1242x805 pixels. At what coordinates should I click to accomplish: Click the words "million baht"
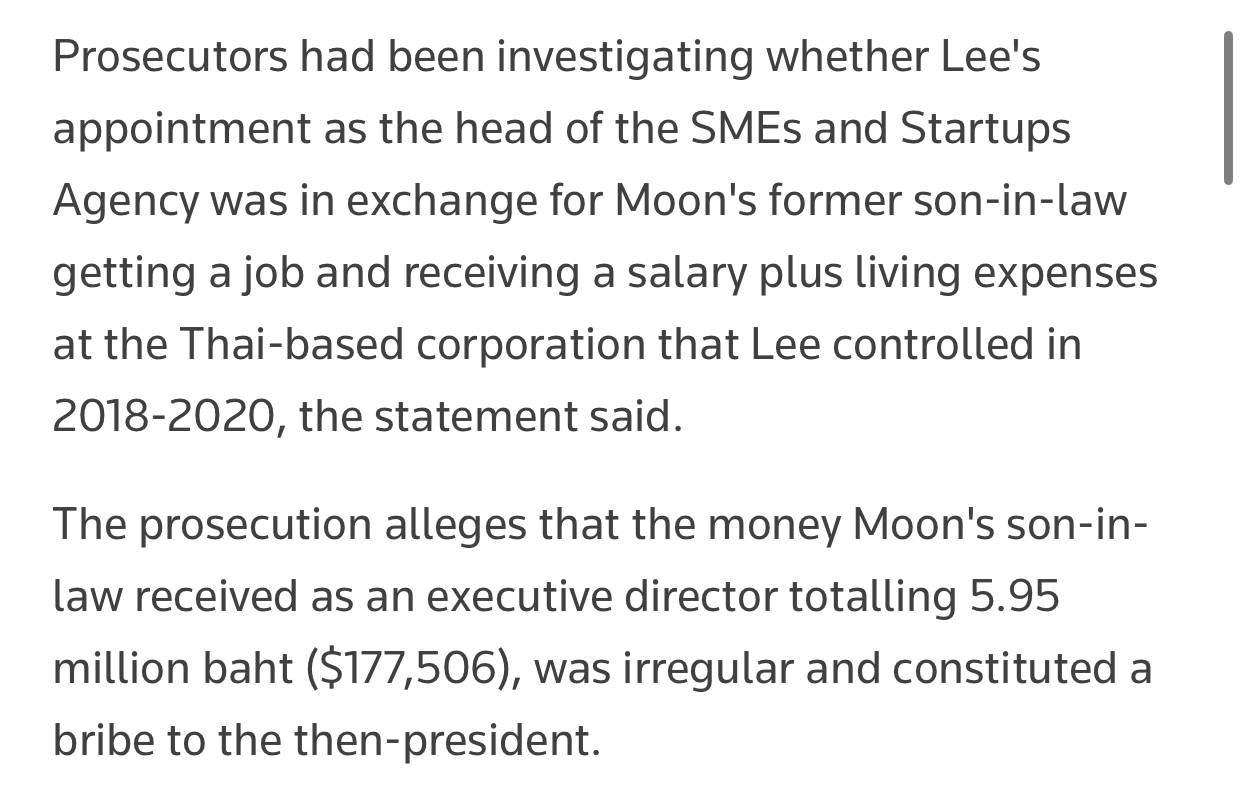click(x=173, y=669)
